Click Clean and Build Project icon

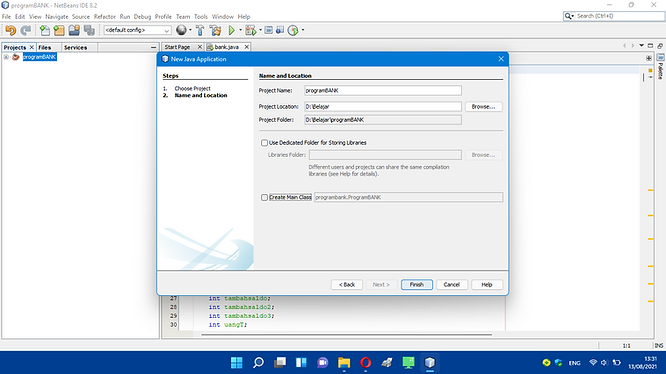[x=215, y=30]
